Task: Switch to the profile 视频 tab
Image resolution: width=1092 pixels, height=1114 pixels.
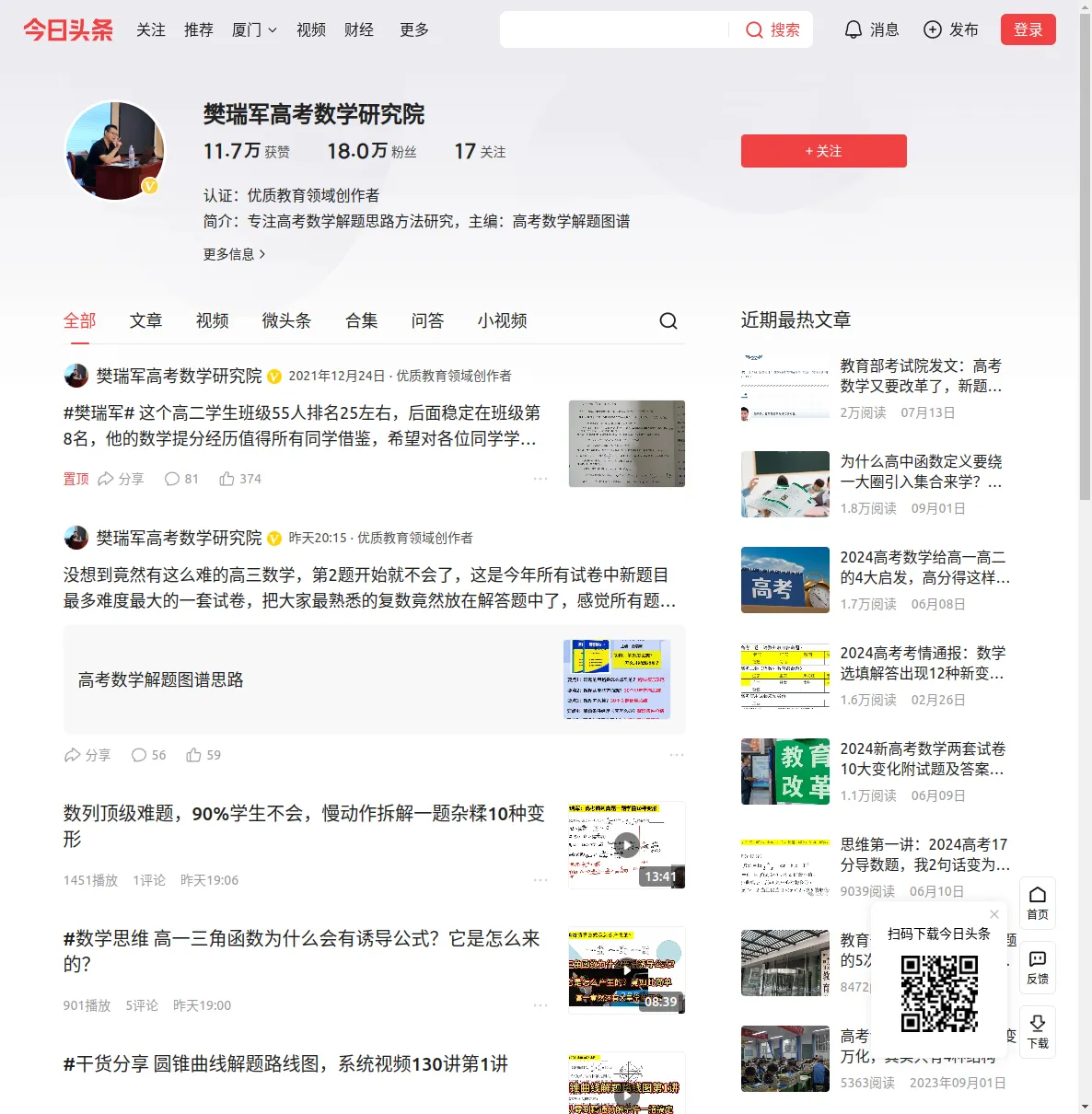Action: pyautogui.click(x=213, y=320)
